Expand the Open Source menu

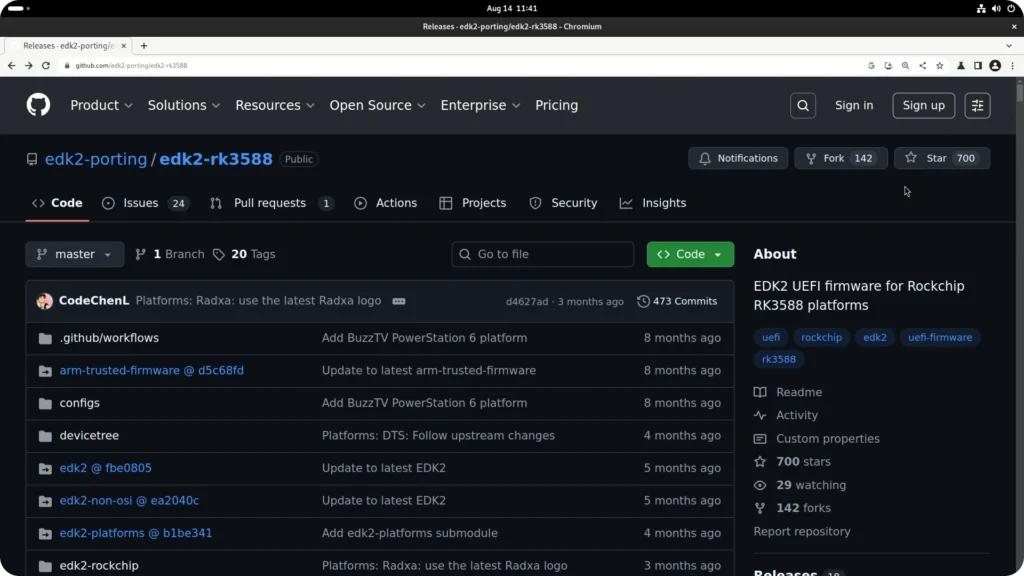point(377,105)
